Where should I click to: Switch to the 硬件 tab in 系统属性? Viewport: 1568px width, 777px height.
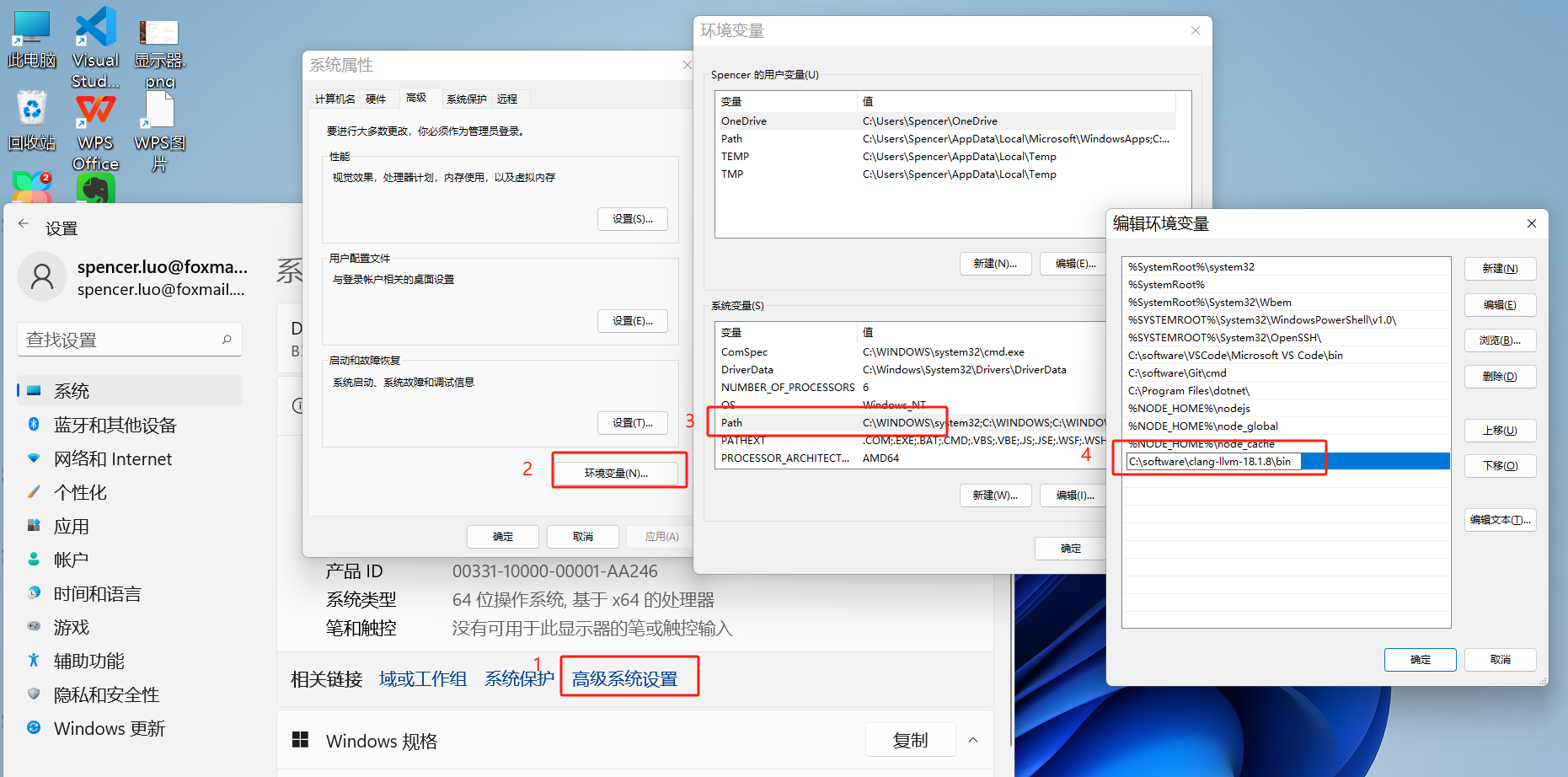click(376, 99)
